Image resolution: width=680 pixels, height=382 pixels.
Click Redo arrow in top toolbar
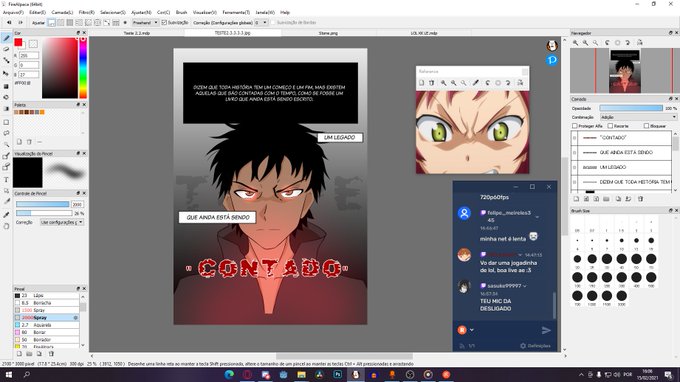20,23
